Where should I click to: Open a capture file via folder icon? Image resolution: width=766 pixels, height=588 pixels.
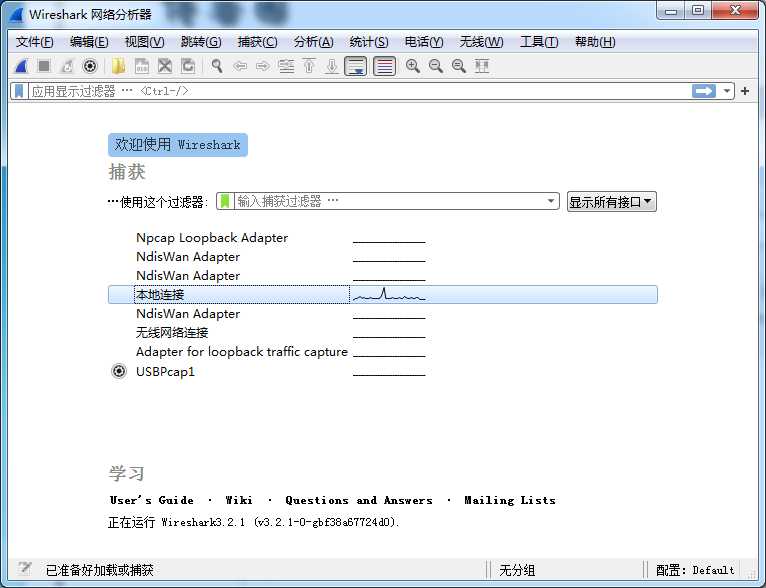pyautogui.click(x=118, y=66)
